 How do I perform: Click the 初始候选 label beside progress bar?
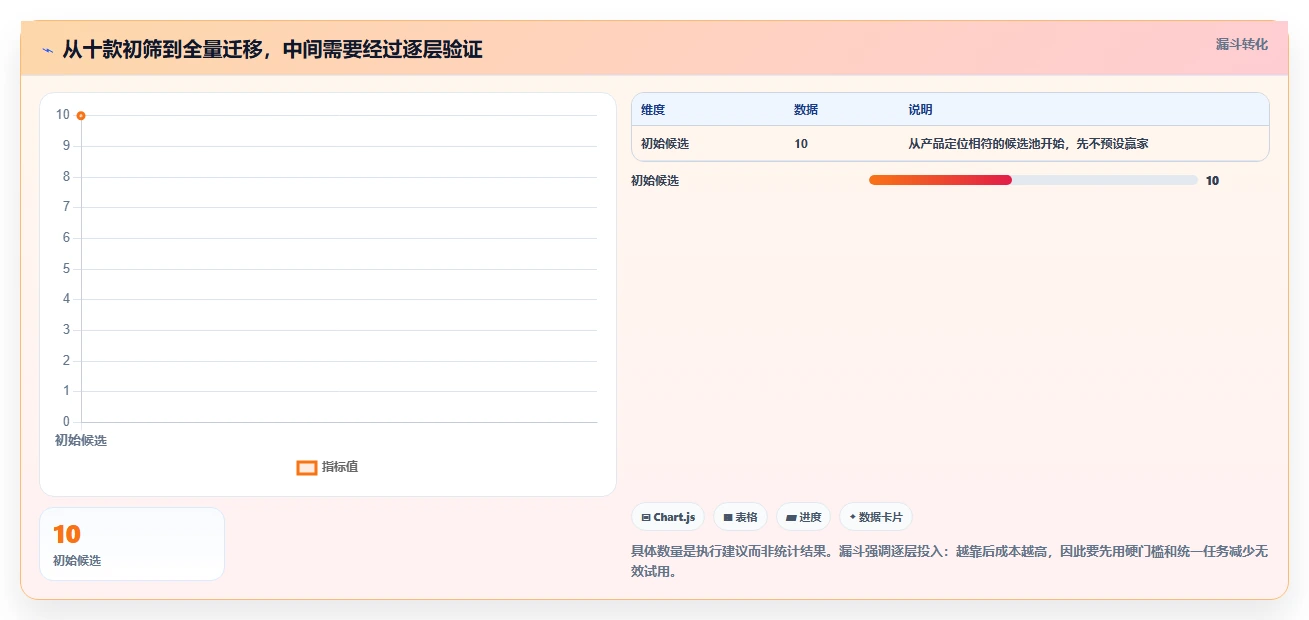coord(655,181)
